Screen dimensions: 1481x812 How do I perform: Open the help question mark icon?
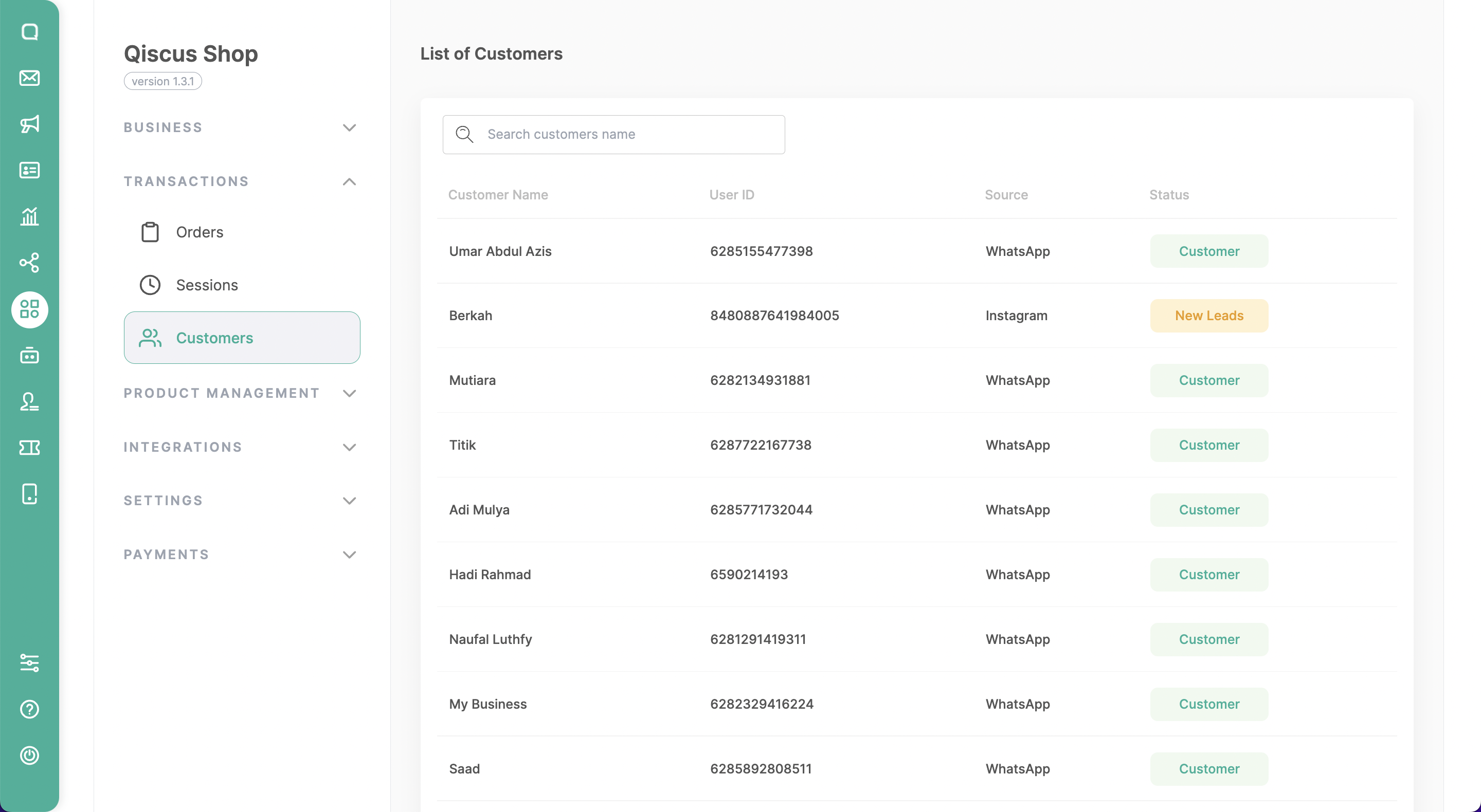tap(29, 709)
